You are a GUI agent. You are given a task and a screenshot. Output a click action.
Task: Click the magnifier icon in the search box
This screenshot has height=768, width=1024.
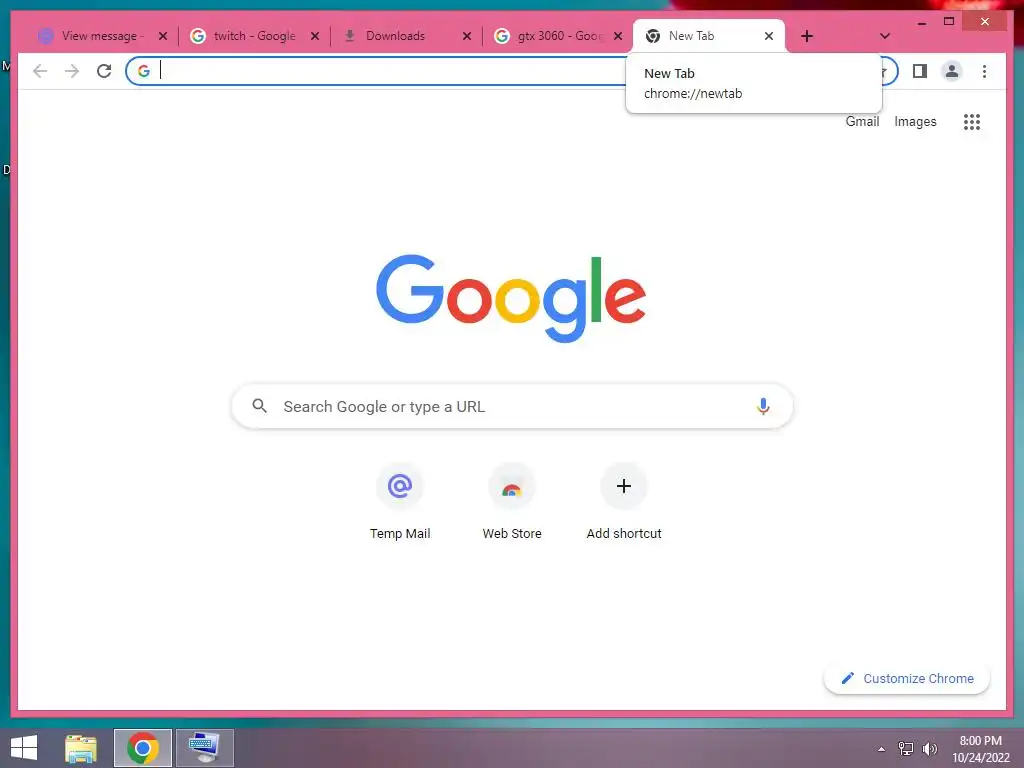click(259, 406)
